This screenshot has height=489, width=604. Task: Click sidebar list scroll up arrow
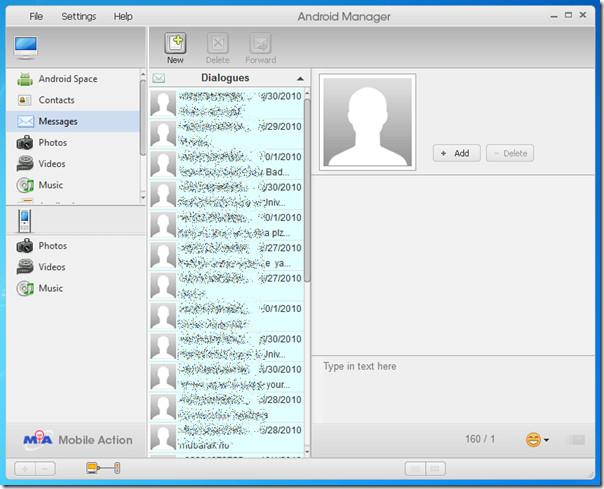coord(143,74)
